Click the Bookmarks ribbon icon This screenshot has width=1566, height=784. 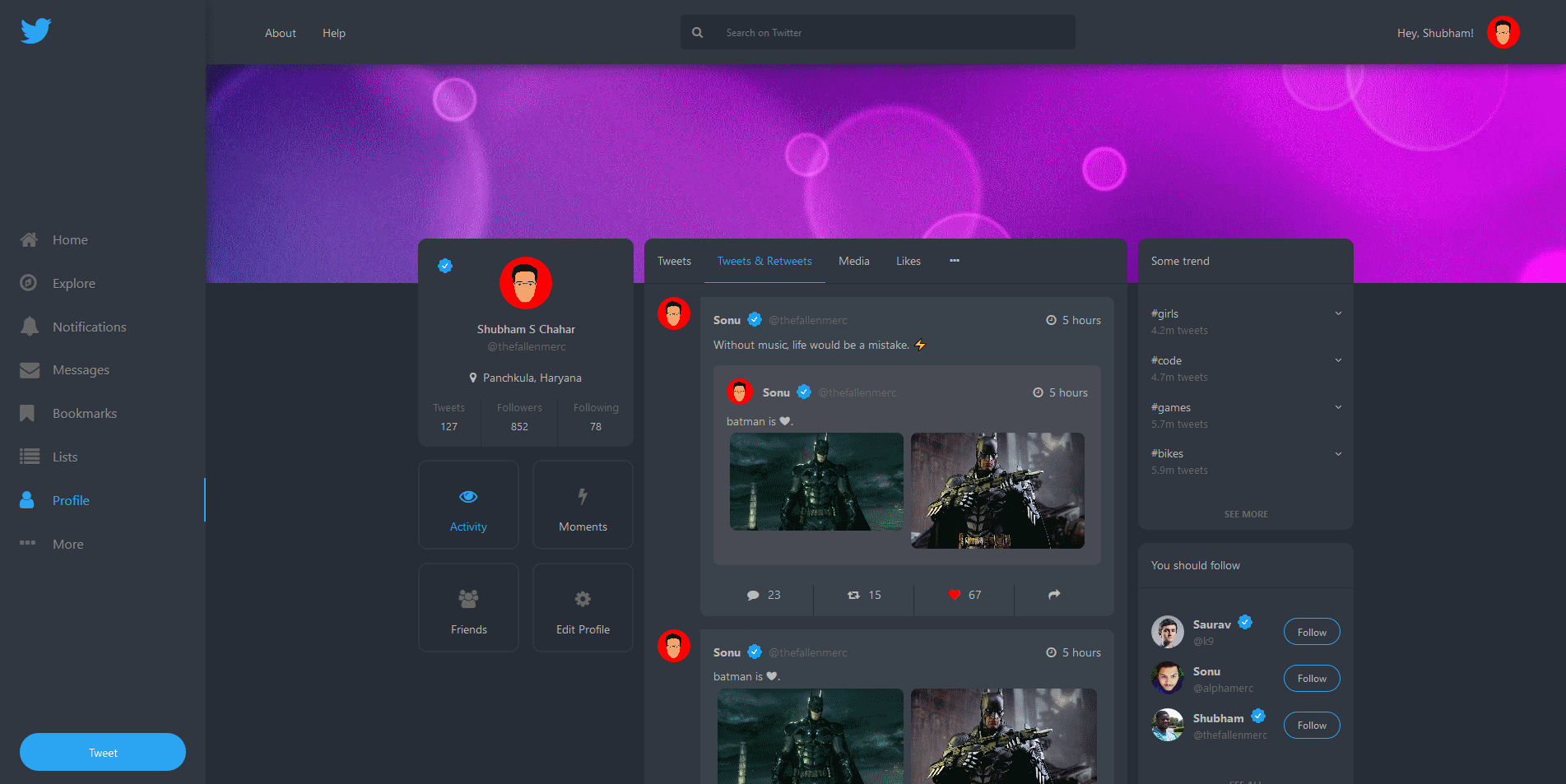[27, 413]
